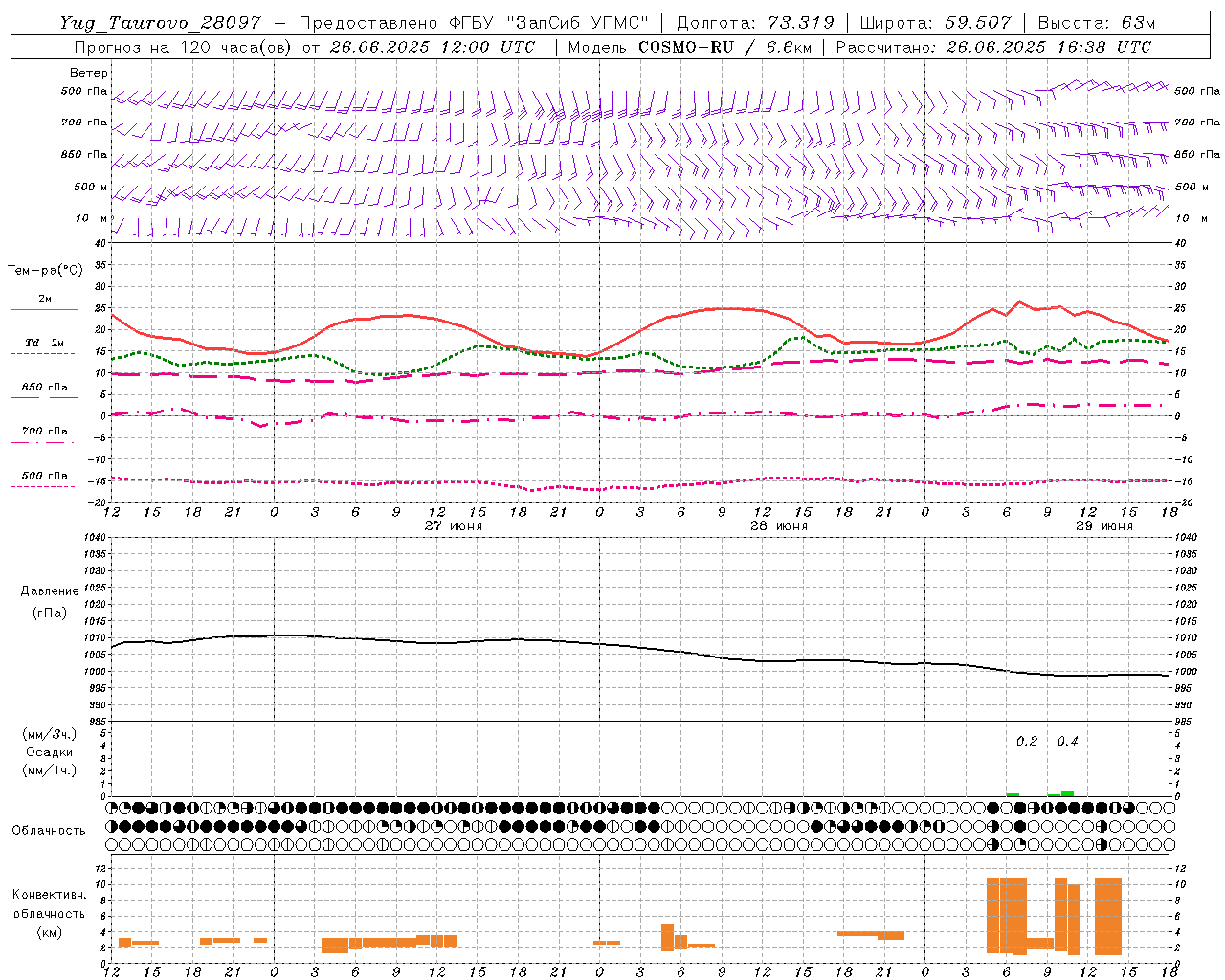Click the Облачность cloudiness label
Screen dimensions: 1225x980
(49, 830)
